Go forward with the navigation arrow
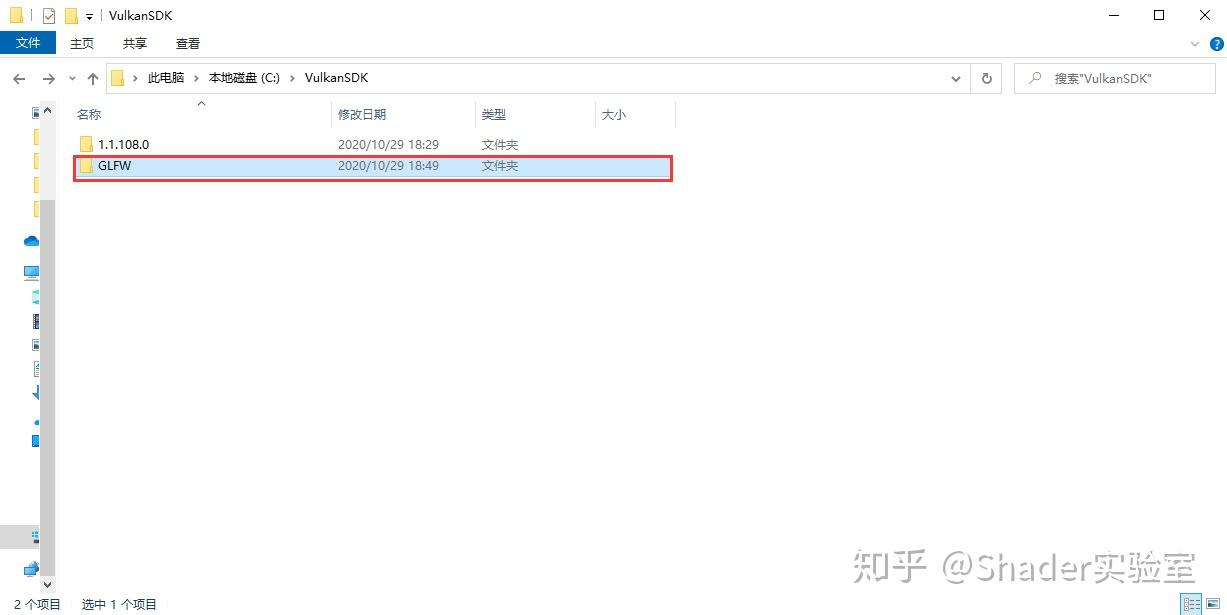1227x615 pixels. (x=48, y=78)
